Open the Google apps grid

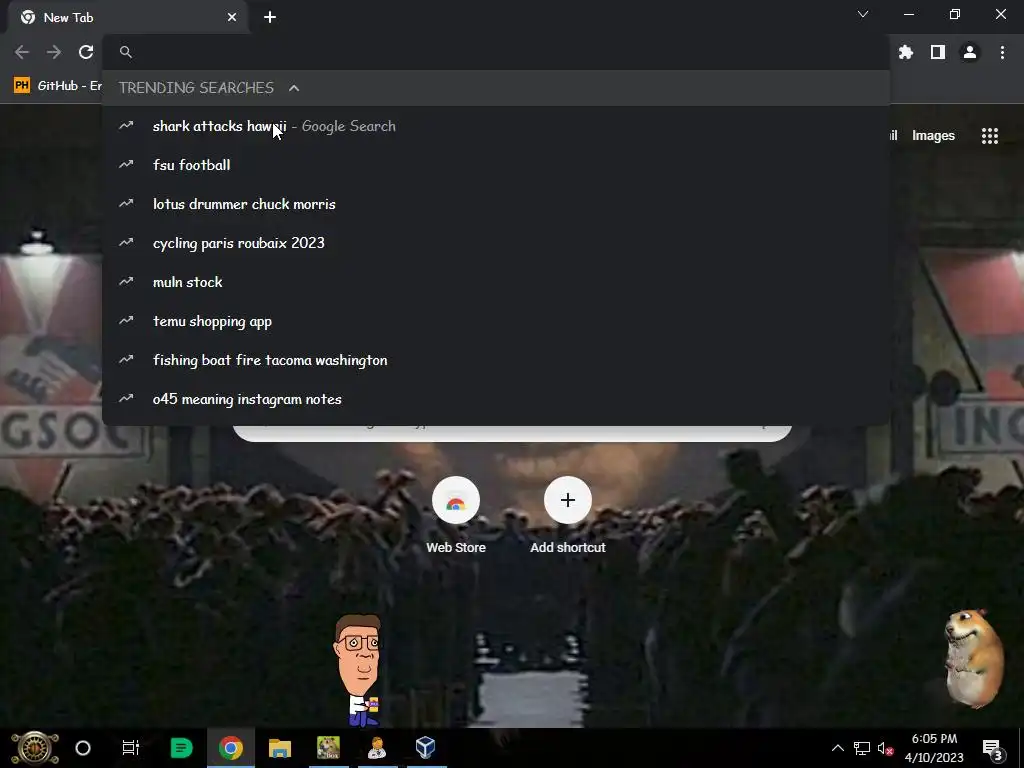coord(990,136)
